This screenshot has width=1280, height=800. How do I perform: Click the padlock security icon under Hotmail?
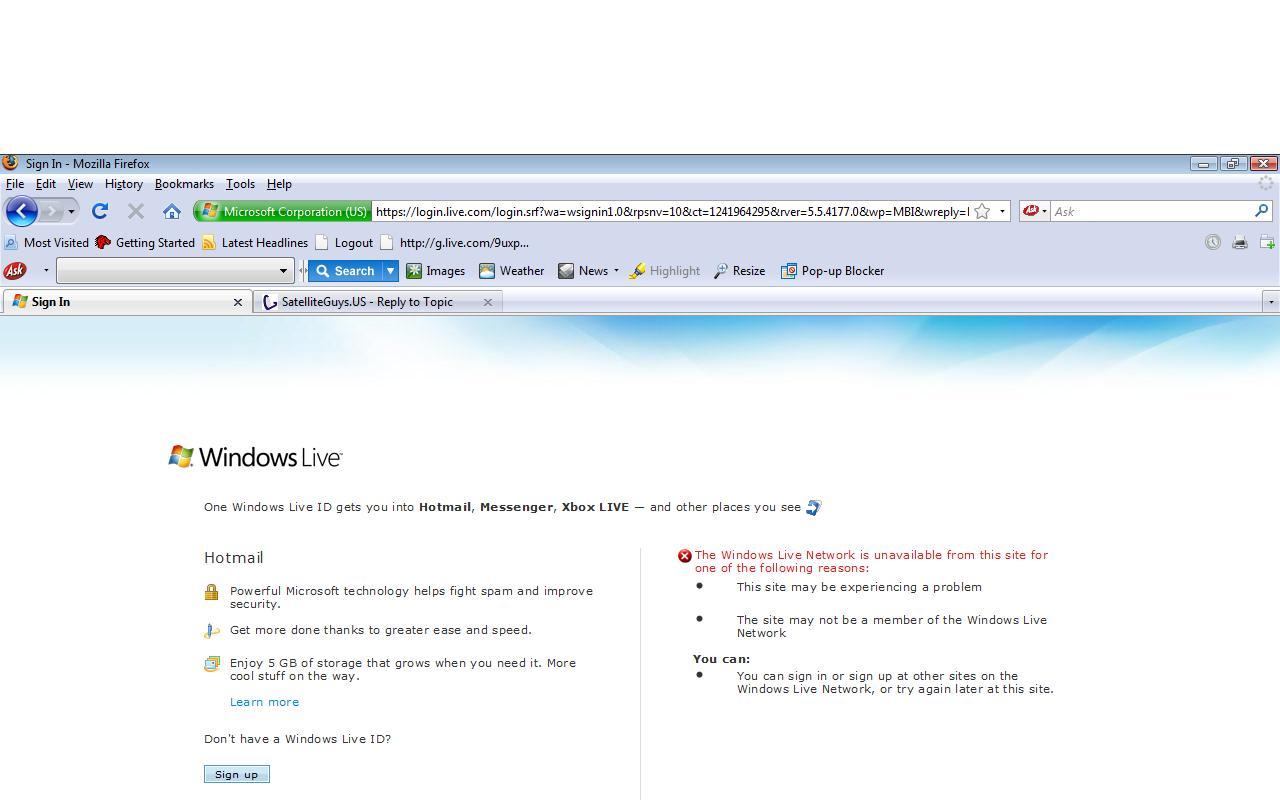coord(211,592)
